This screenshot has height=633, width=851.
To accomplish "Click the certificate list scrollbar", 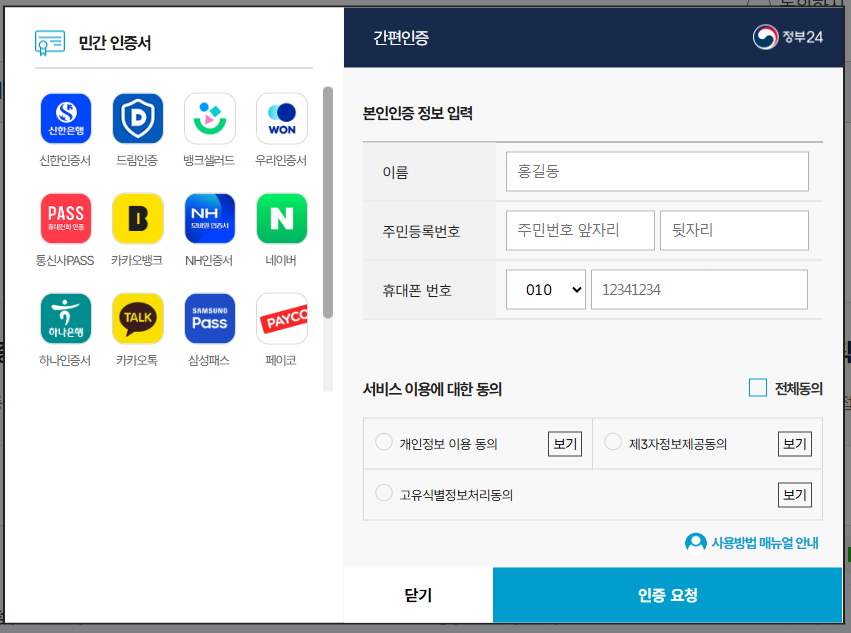I will pyautogui.click(x=328, y=202).
